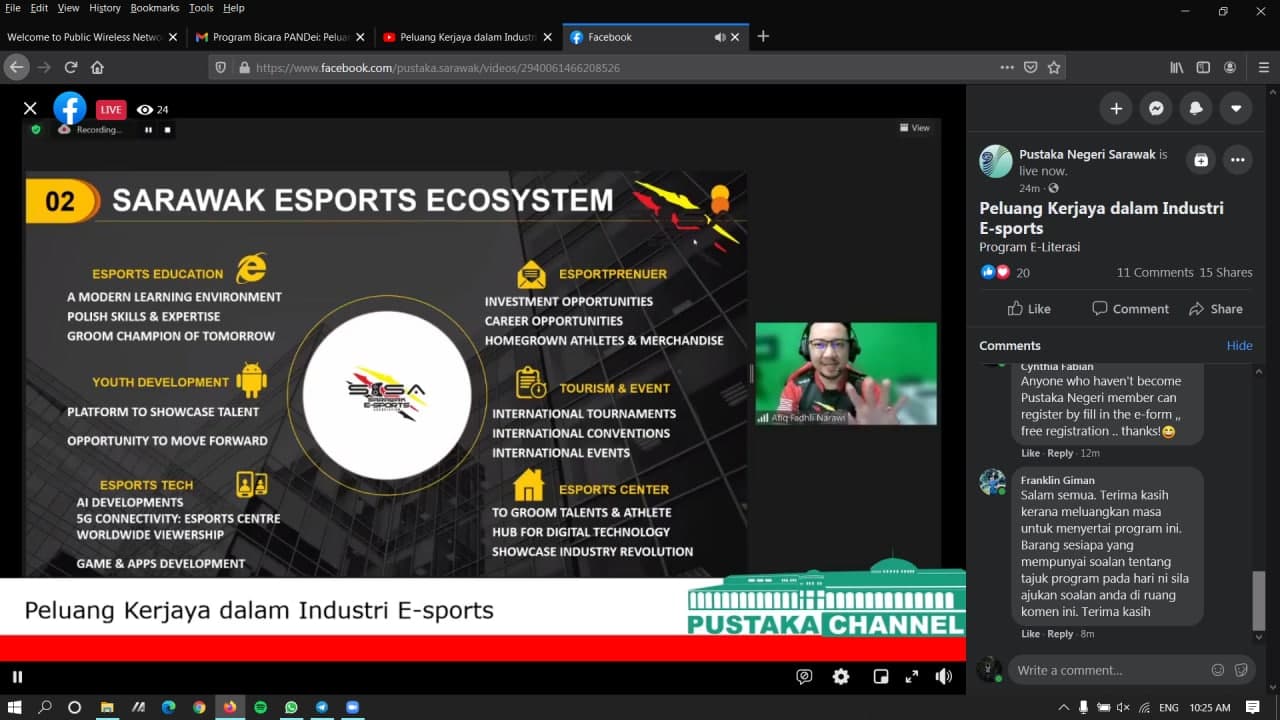Expand the Facebook account dropdown arrow

(x=1236, y=109)
